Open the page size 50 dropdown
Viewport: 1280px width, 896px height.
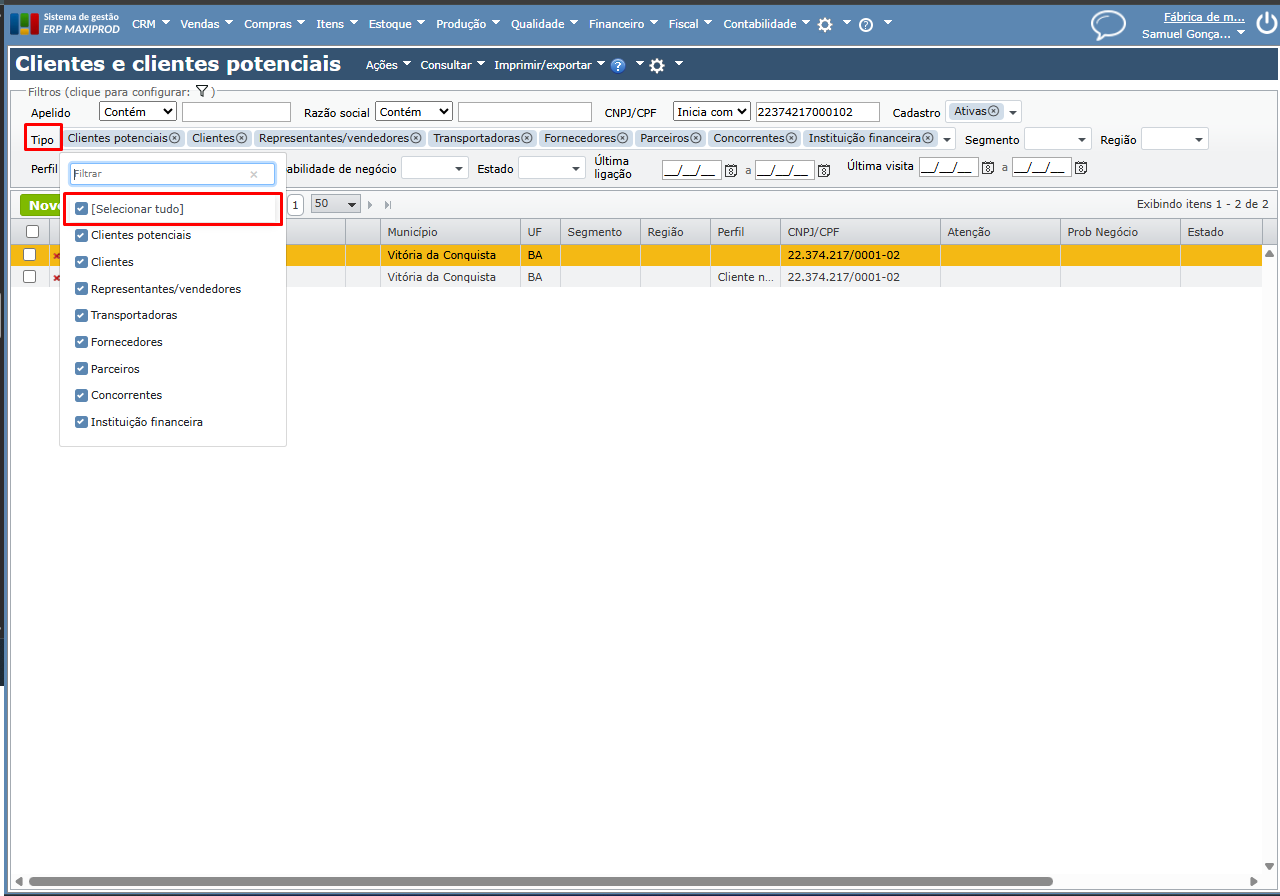(x=336, y=204)
